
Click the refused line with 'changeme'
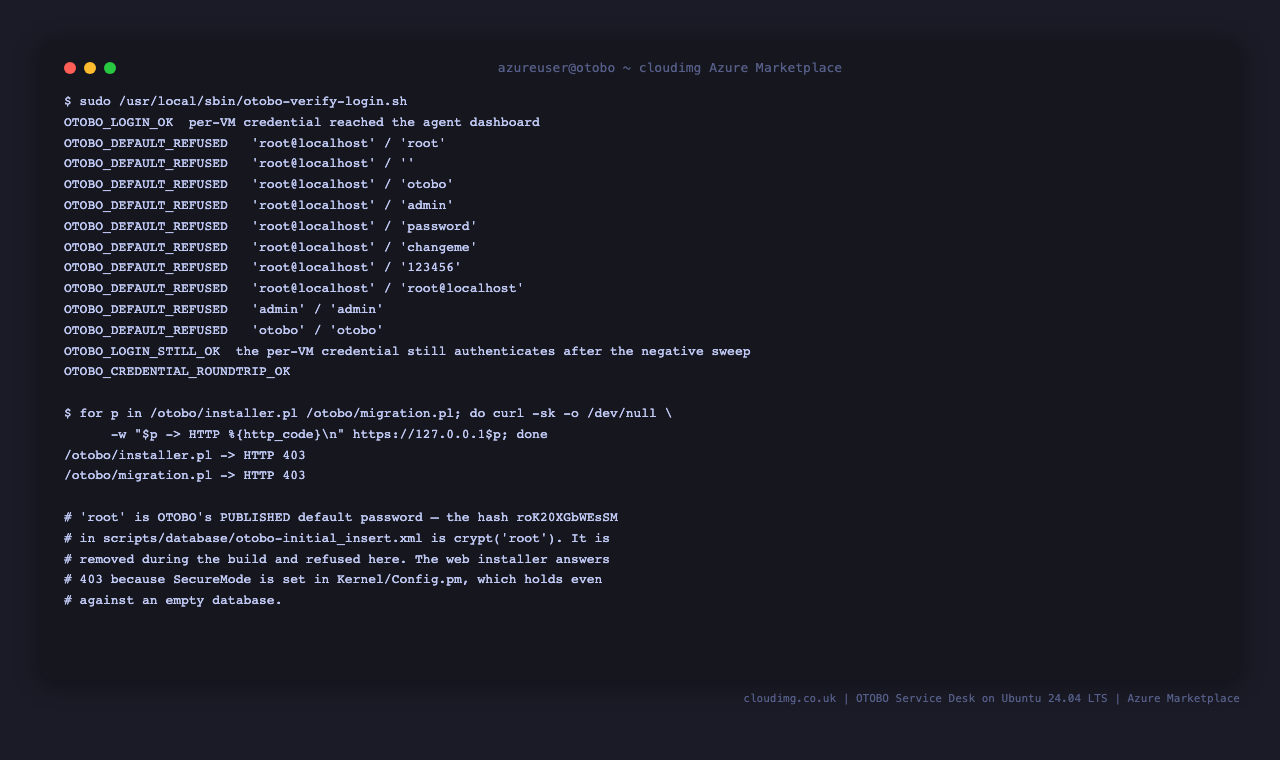(x=271, y=247)
